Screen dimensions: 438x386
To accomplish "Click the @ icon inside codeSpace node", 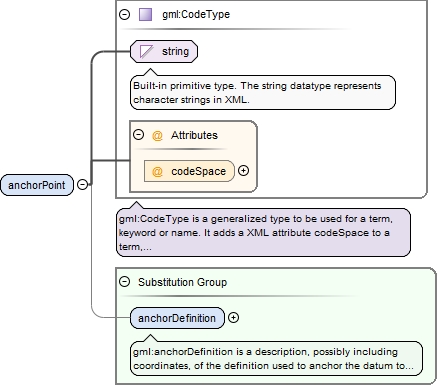I will click(157, 172).
